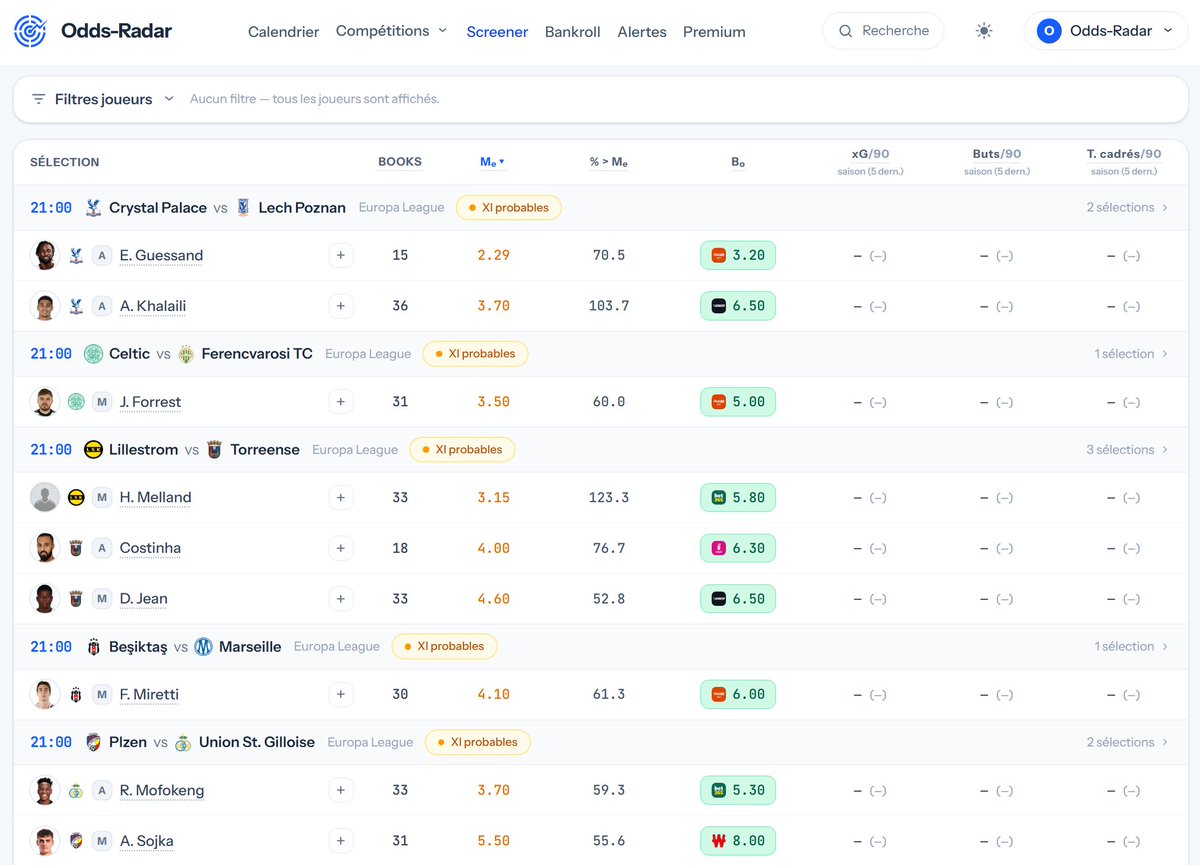Click the Lillestrom club crest in match header
Screen dimensions: 1200x865
(x=94, y=450)
